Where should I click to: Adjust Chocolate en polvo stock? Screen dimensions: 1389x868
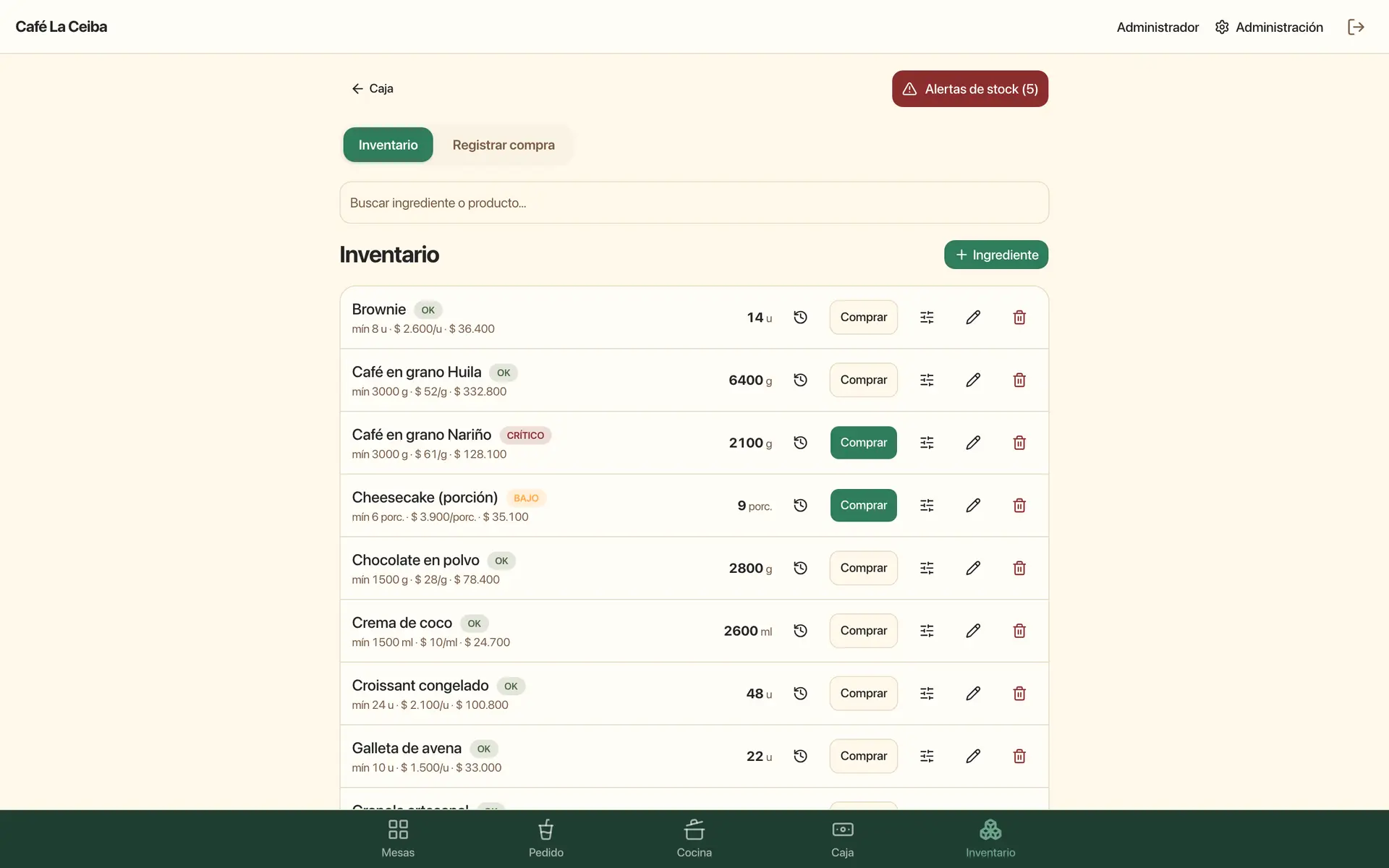[x=927, y=568]
